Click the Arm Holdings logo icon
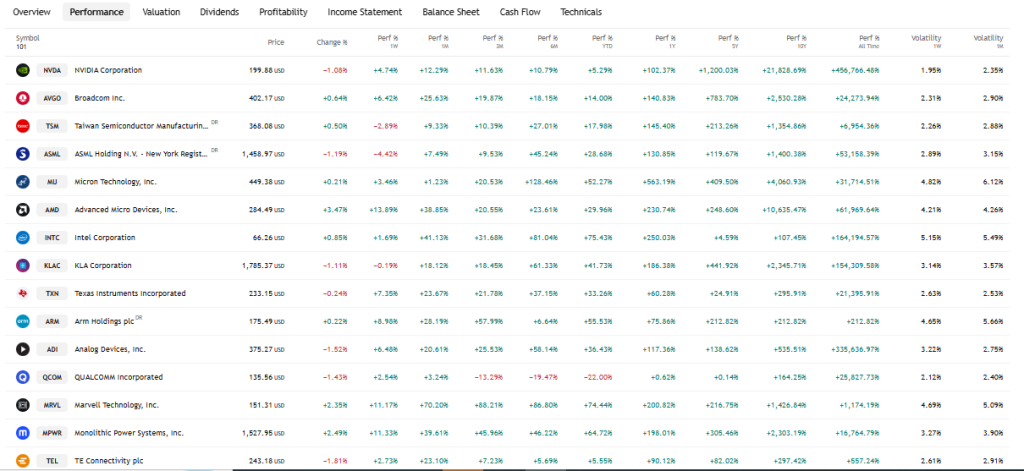Viewport: 1024px width, 471px height. click(23, 321)
